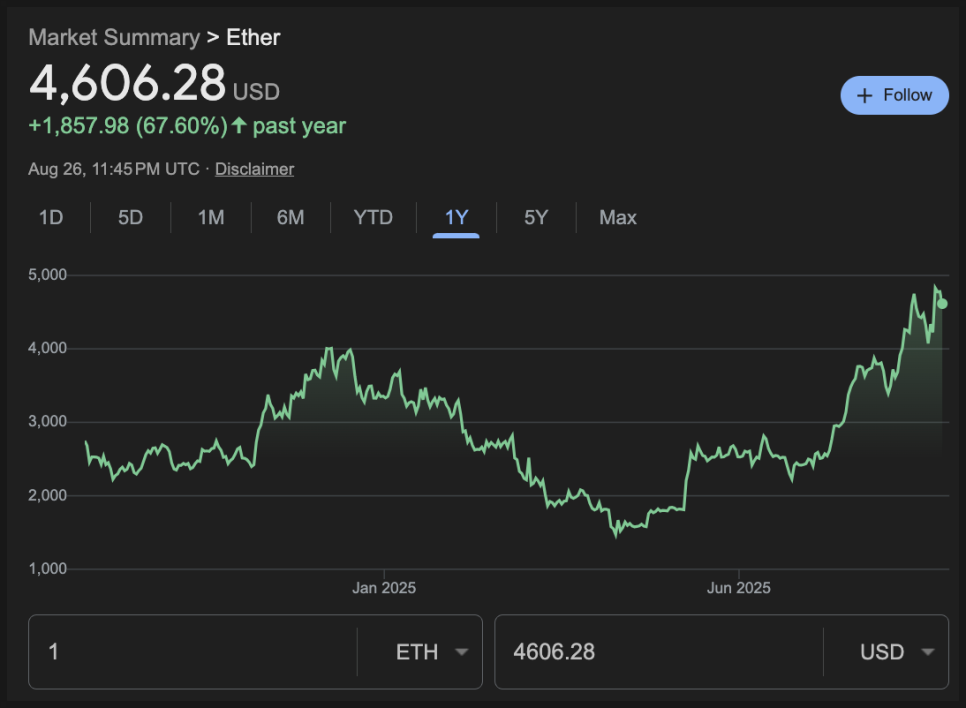Click the Aug 26, 11:45 PM UTC timestamp
This screenshot has height=708, width=966.
coord(114,169)
